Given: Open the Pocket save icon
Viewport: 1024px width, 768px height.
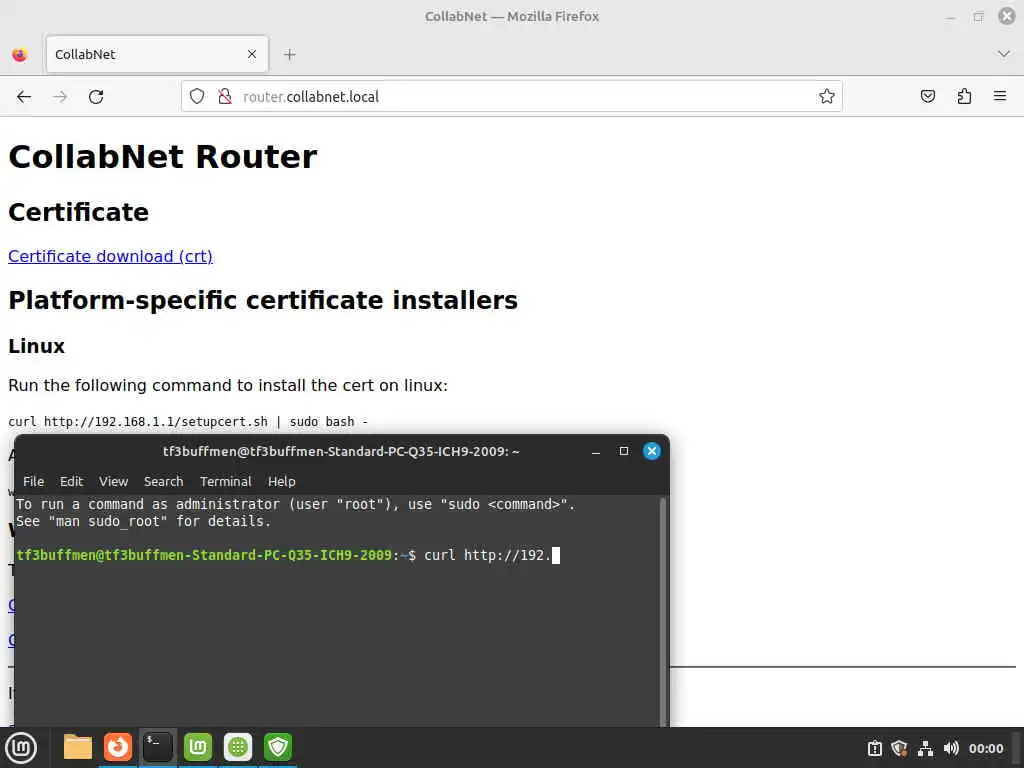Looking at the screenshot, I should (927, 97).
